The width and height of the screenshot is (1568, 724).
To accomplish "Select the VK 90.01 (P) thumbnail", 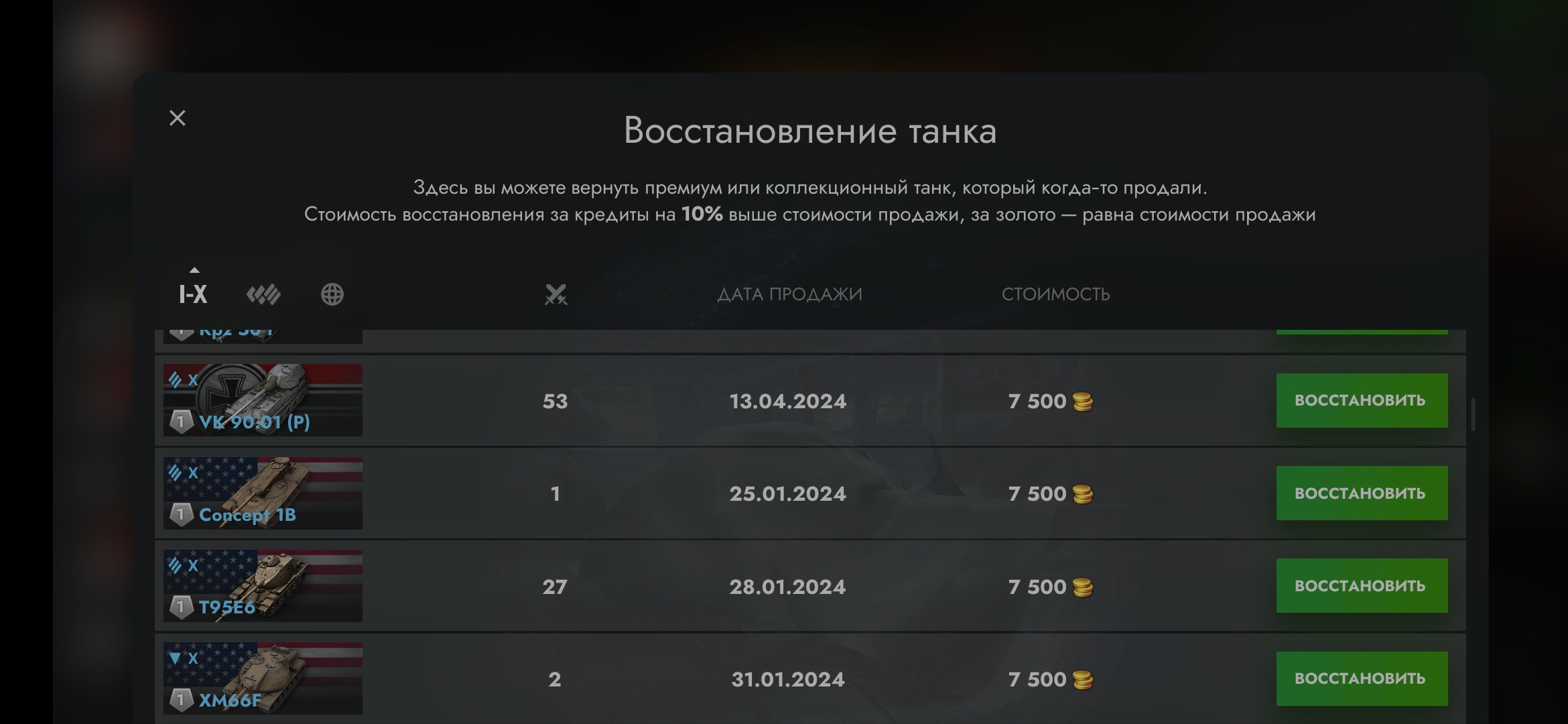I will pos(263,400).
